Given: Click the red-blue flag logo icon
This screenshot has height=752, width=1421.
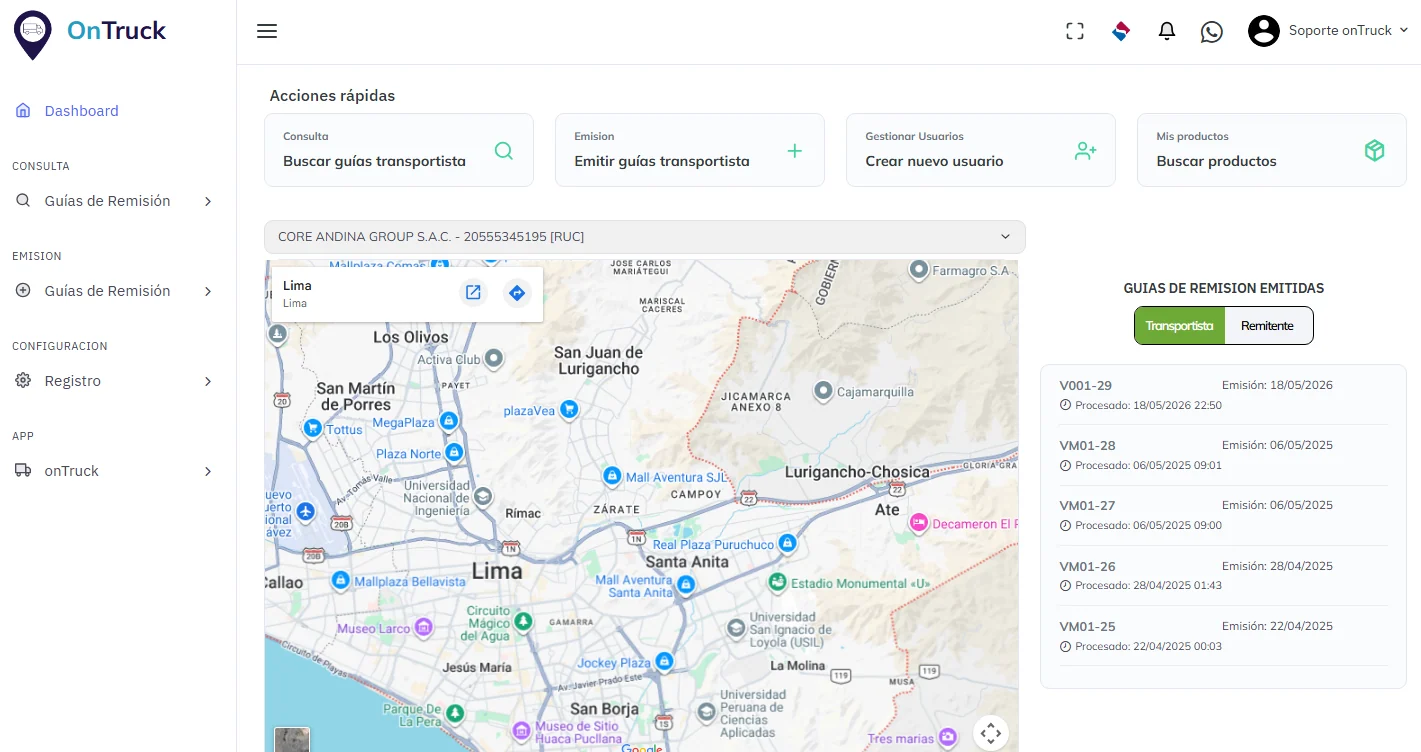Looking at the screenshot, I should click(1121, 31).
